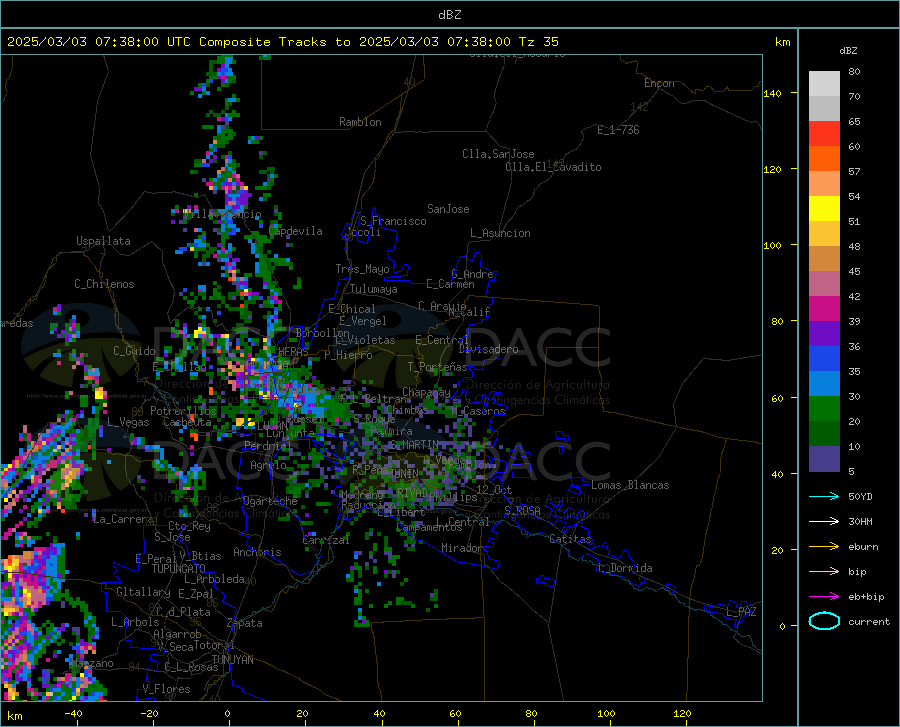Click the Capdevila place label
Screen dimensions: 900x727
tap(296, 231)
